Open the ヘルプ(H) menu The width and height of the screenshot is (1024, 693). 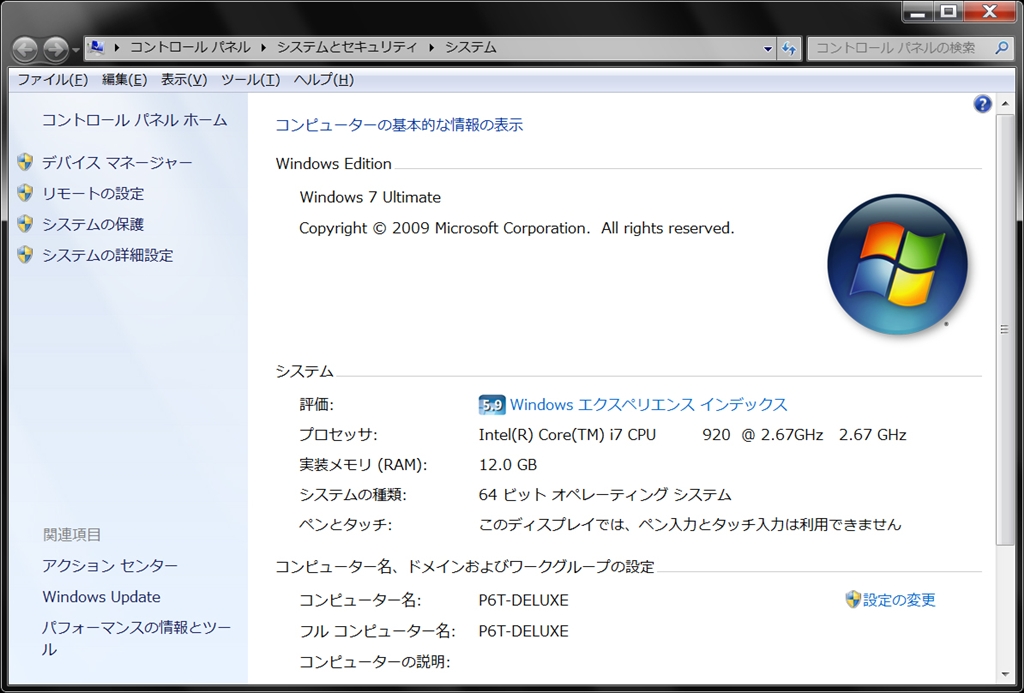point(323,80)
